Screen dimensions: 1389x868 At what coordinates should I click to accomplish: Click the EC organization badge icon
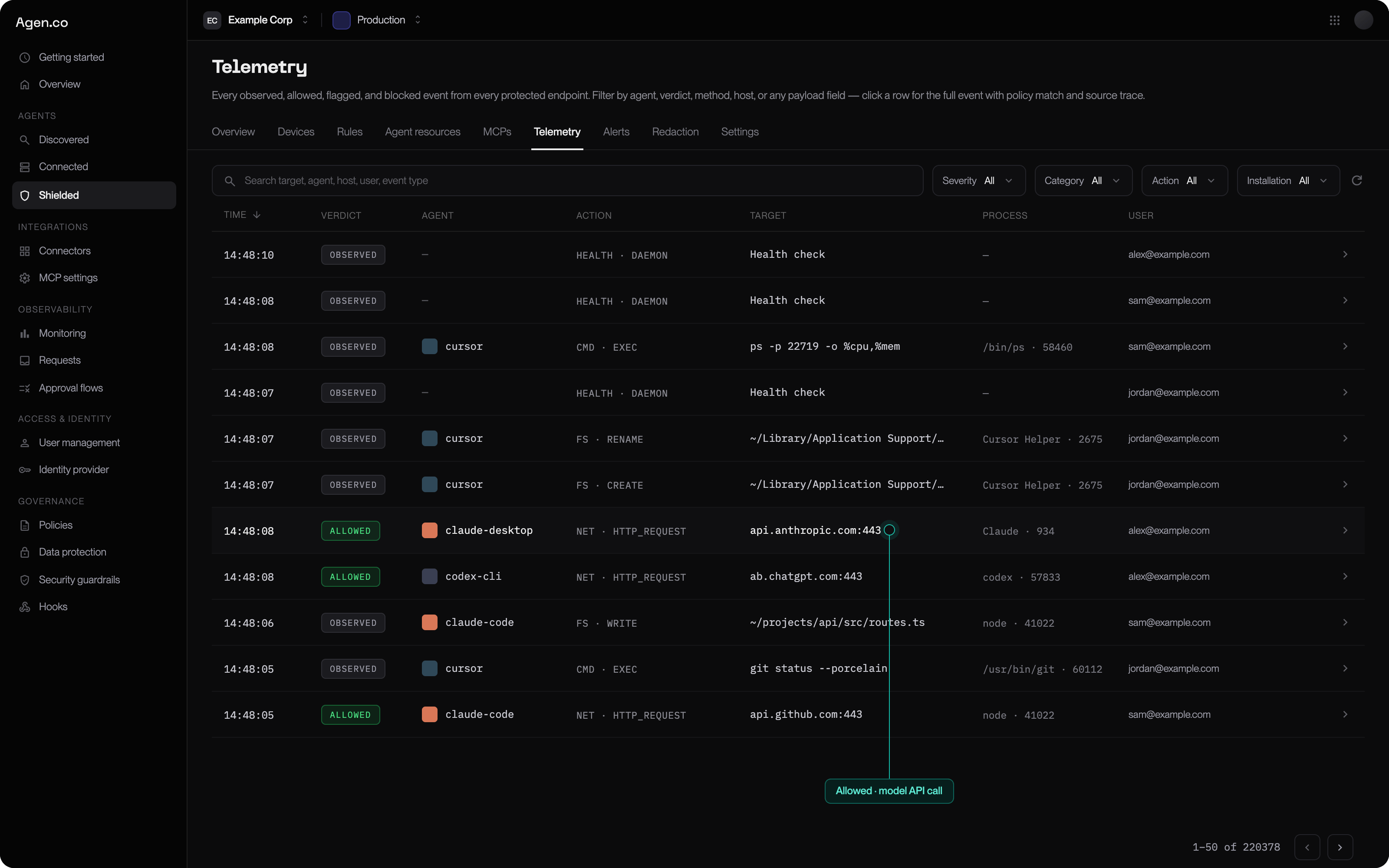(212, 20)
